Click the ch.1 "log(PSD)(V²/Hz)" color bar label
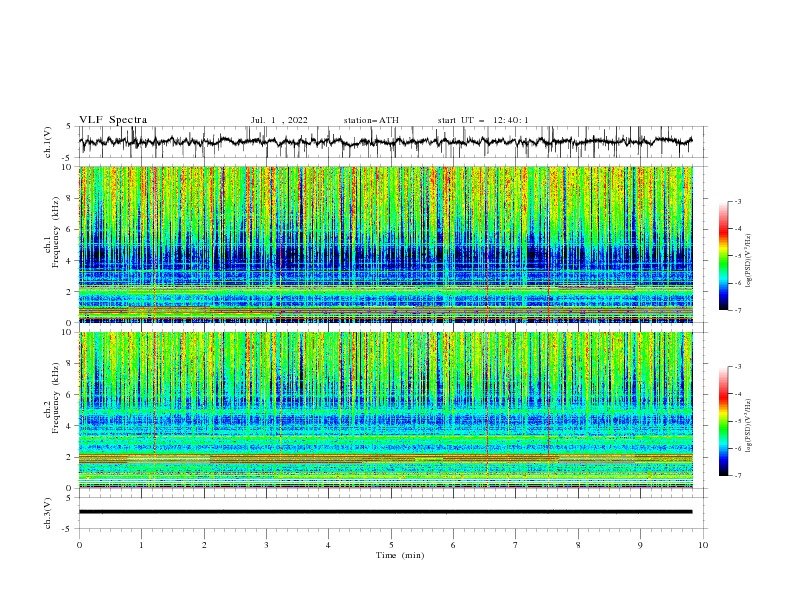792x612 pixels. pos(749,261)
